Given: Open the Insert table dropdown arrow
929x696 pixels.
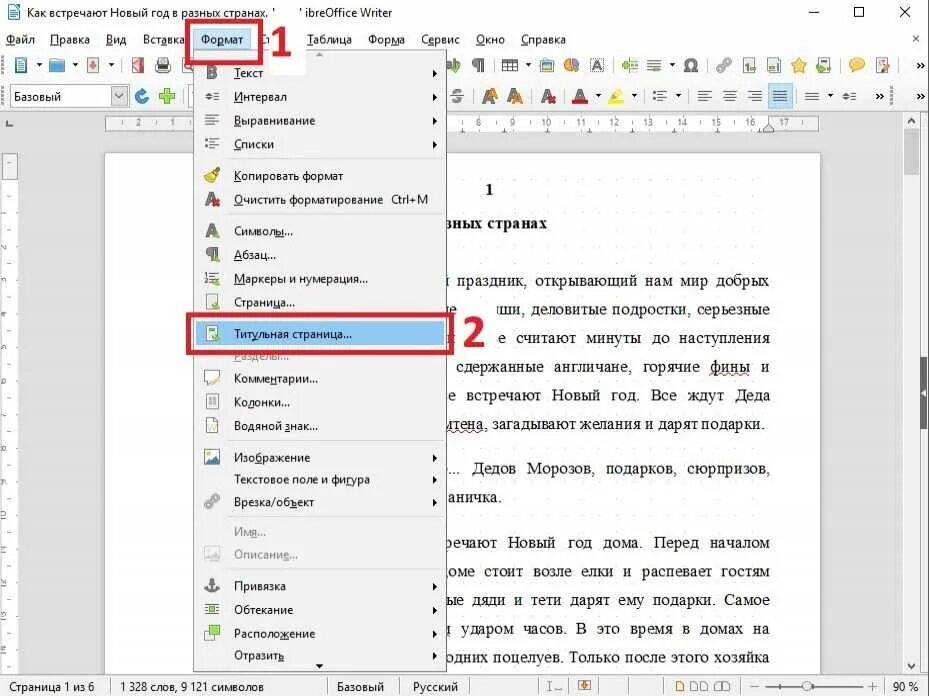Looking at the screenshot, I should [528, 65].
